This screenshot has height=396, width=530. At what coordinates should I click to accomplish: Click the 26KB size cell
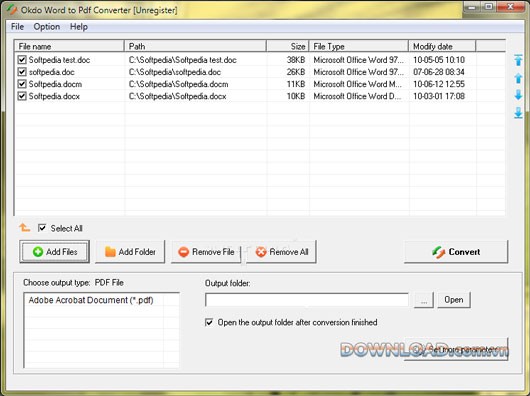[296, 72]
